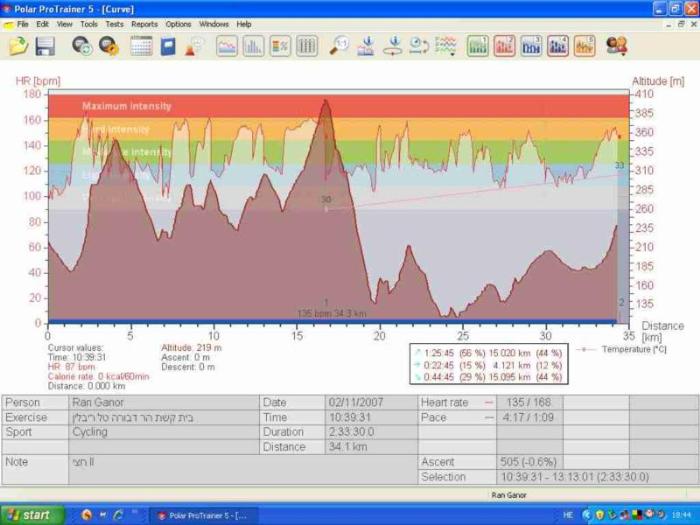Click the percentage distribution chart icon
This screenshot has height=525, width=700.
pos(280,45)
